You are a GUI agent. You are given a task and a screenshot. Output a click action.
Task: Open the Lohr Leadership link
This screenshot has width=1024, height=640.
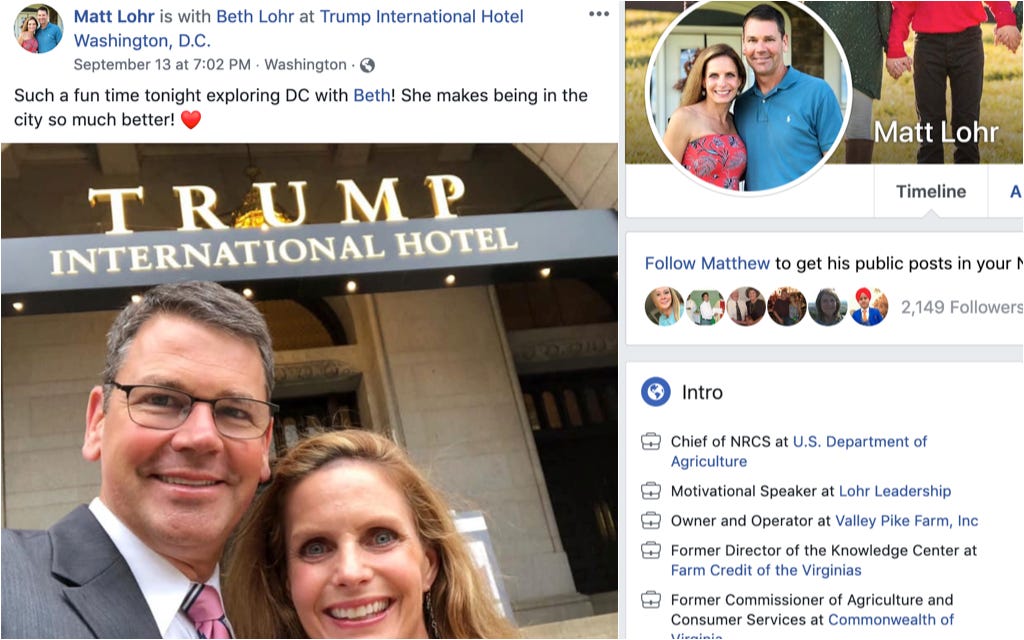(895, 491)
